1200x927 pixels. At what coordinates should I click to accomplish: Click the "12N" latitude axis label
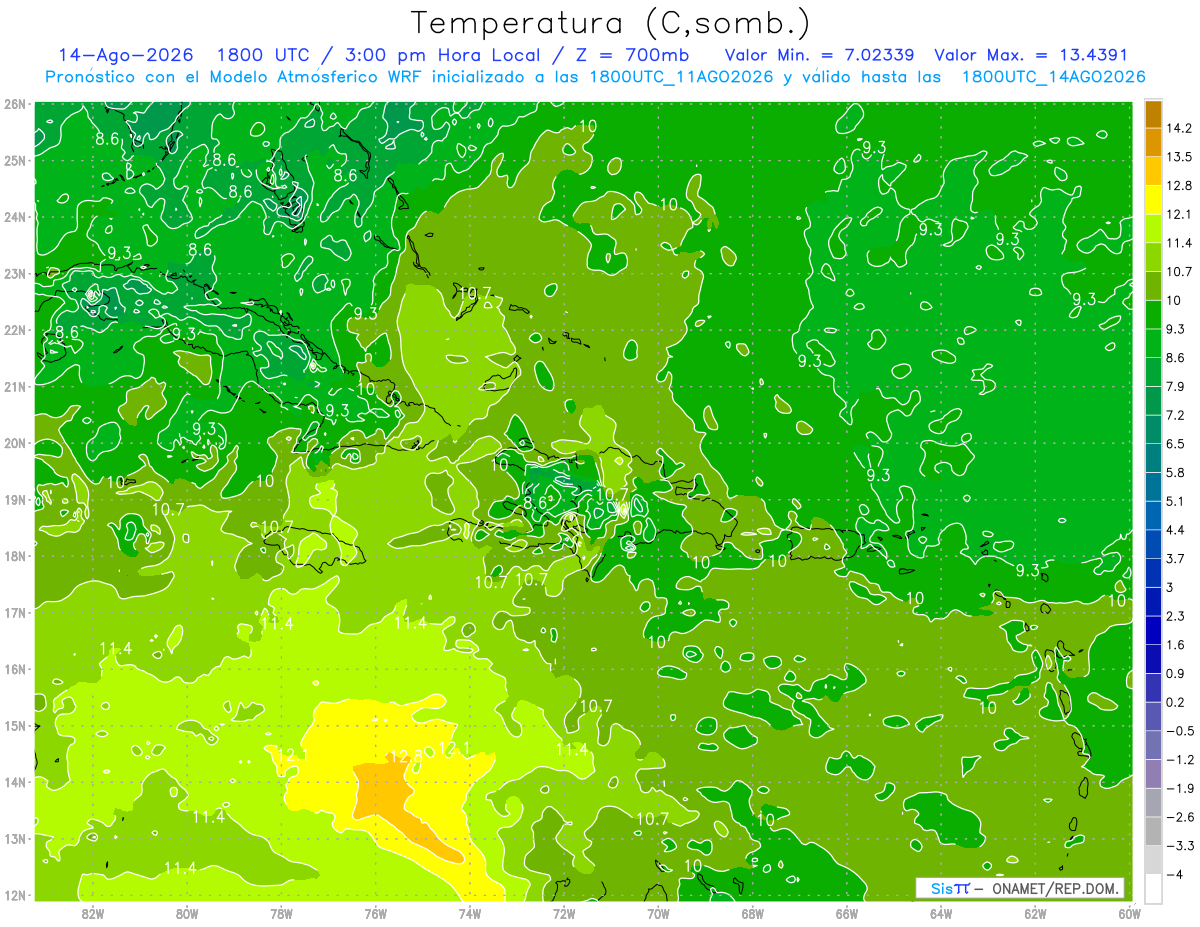(15, 895)
